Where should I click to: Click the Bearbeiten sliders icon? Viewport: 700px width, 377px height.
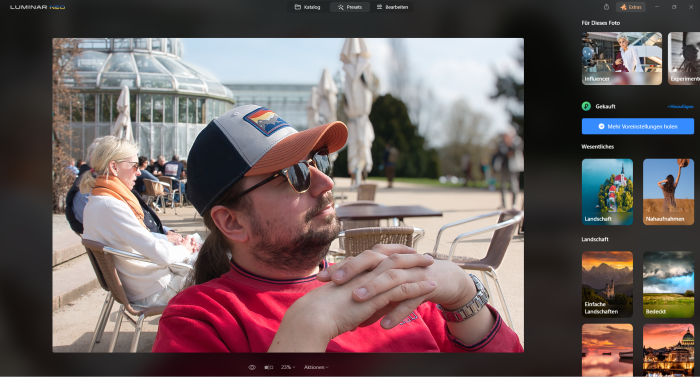379,7
